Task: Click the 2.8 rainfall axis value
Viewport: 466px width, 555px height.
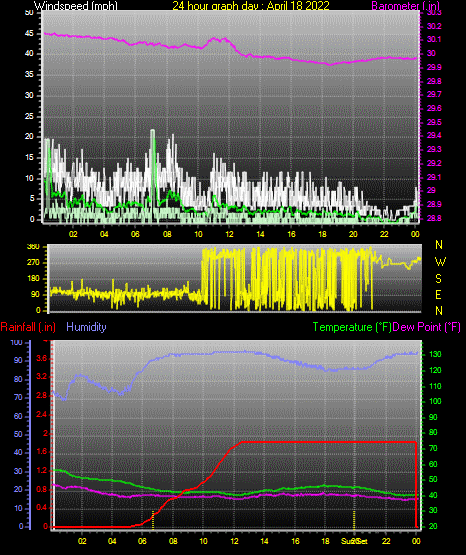Action: click(x=41, y=395)
